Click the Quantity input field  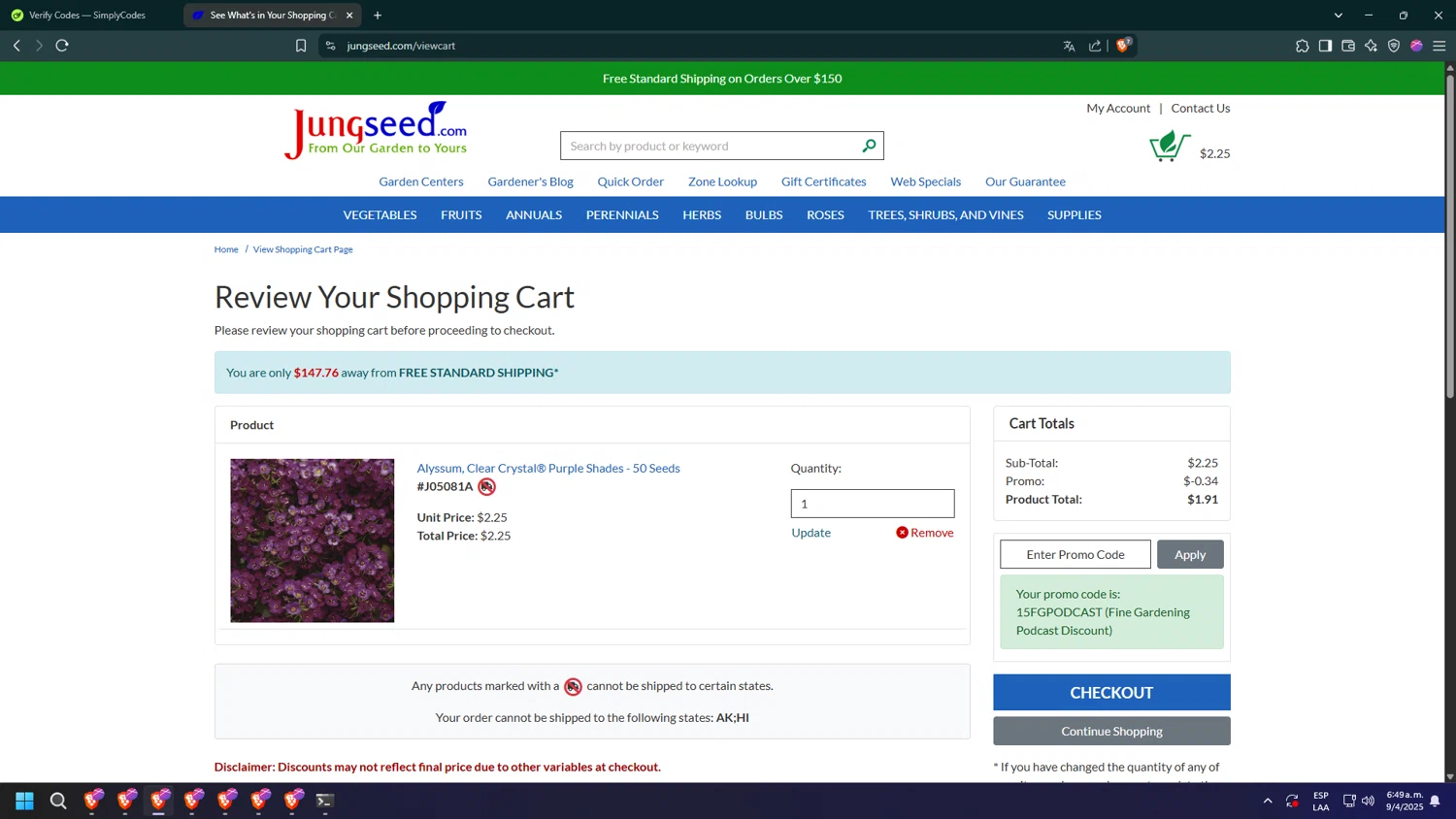(873, 504)
